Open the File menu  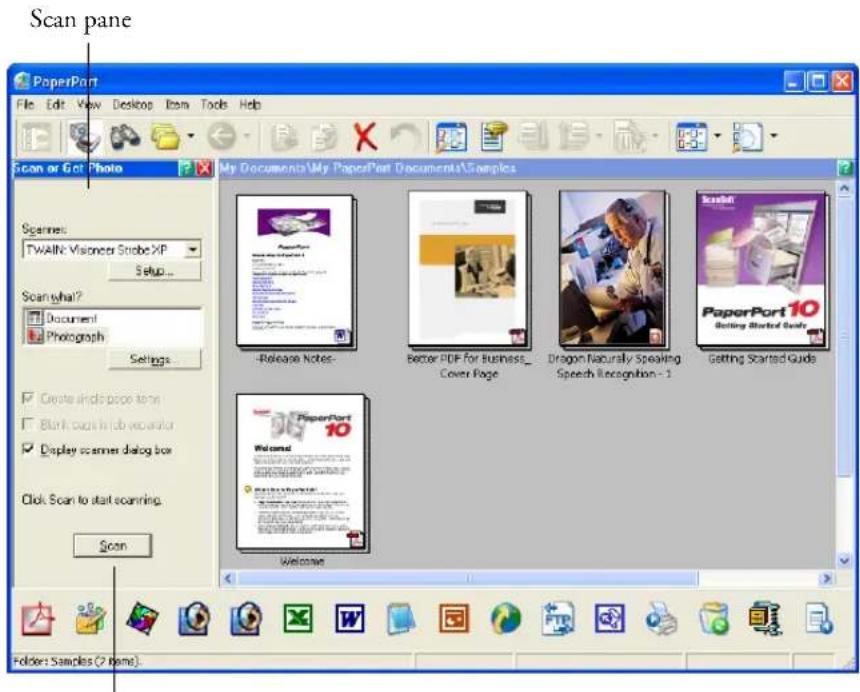[x=25, y=104]
